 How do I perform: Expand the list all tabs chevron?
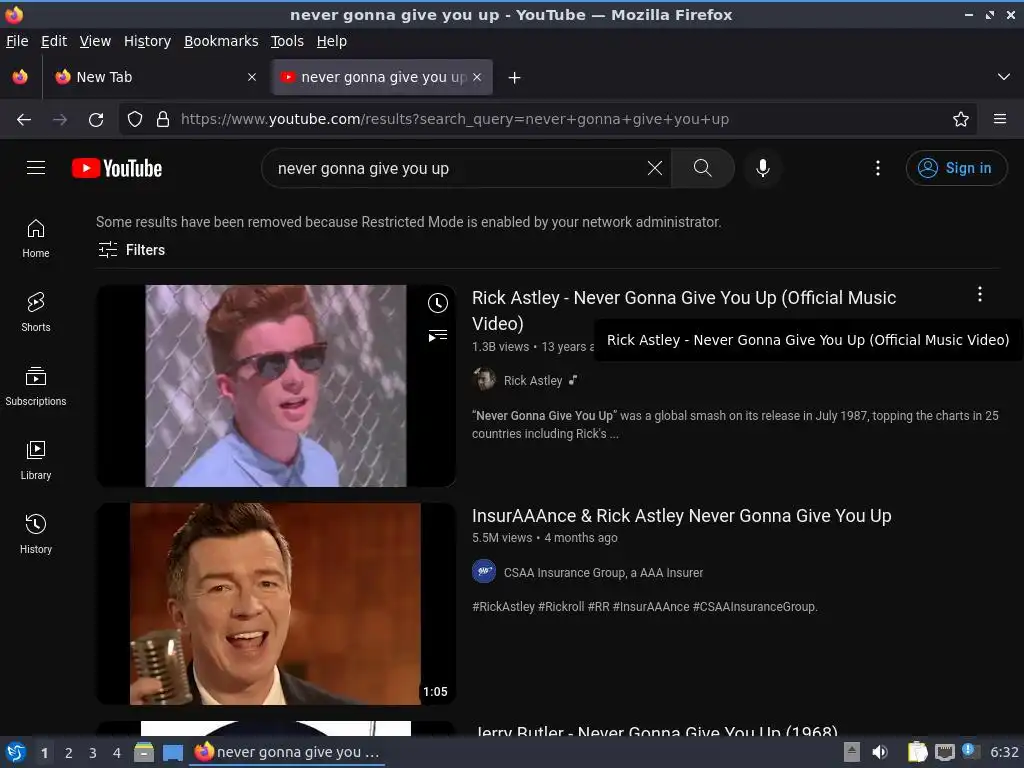click(x=1004, y=77)
